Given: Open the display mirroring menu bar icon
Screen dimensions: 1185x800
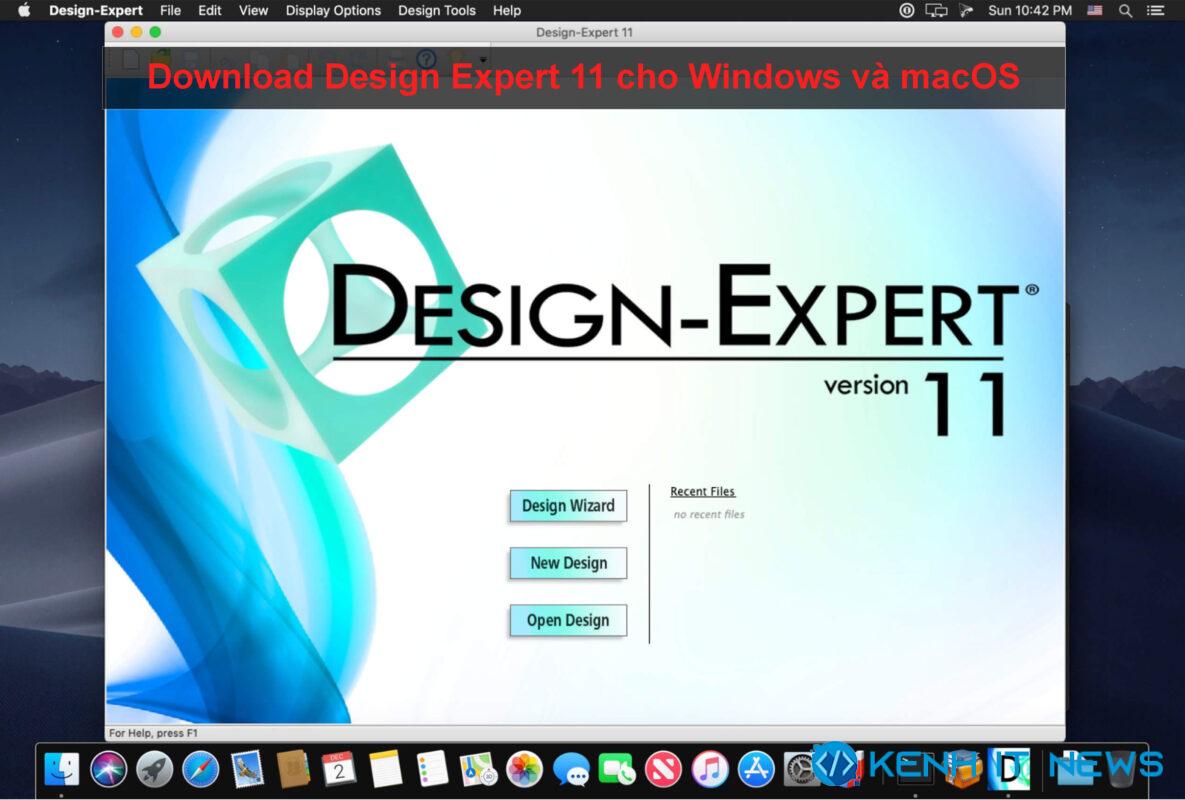Looking at the screenshot, I should (936, 11).
